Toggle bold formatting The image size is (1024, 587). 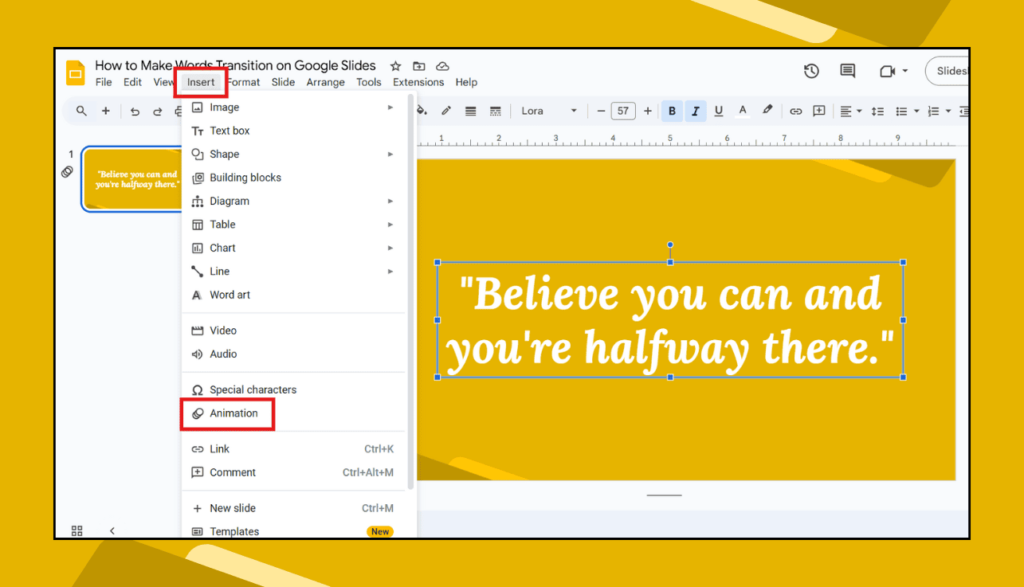click(x=672, y=111)
